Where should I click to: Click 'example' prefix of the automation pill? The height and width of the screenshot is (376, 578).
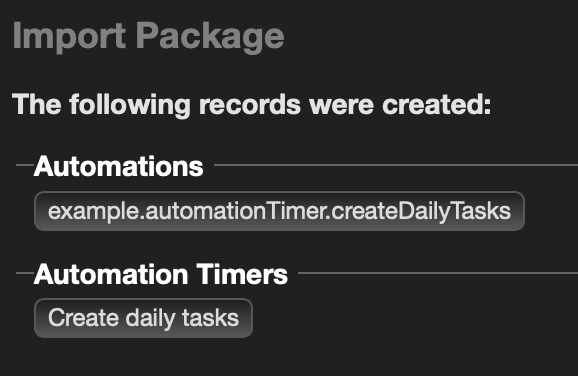[x=94, y=212]
